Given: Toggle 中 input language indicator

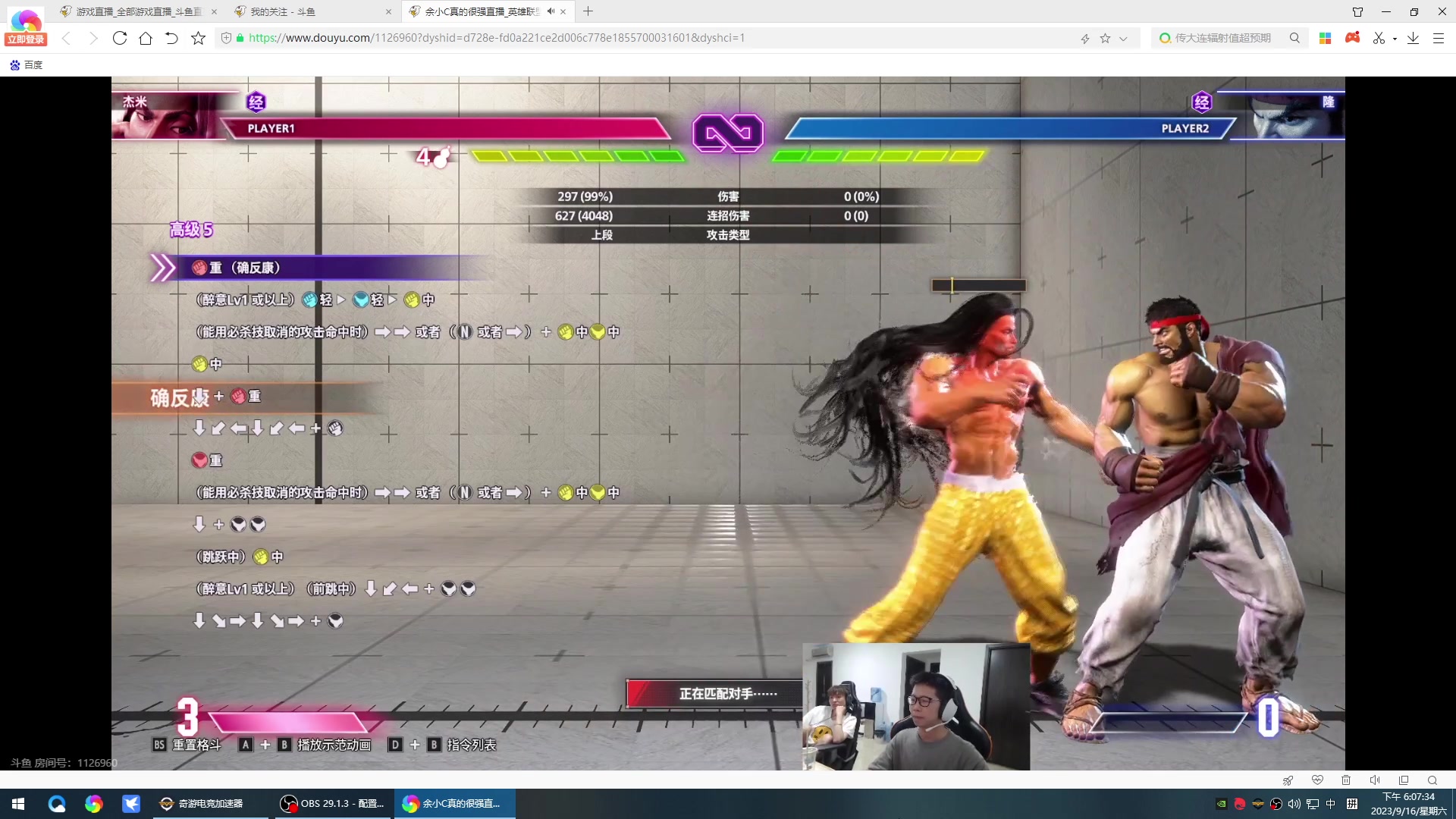Looking at the screenshot, I should click(1331, 804).
